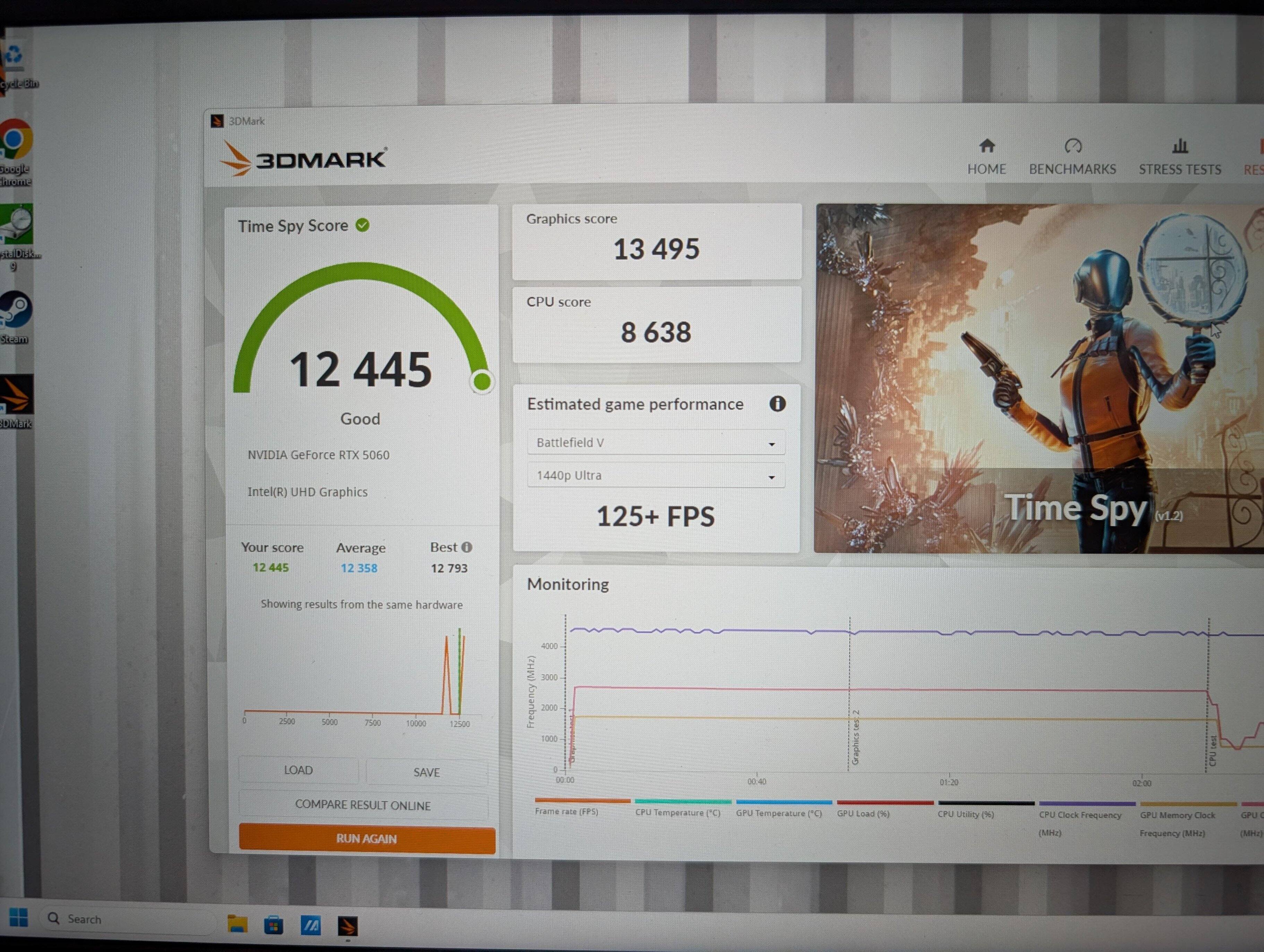
Task: Open the STRESS TESTS tab
Action: [x=1179, y=170]
